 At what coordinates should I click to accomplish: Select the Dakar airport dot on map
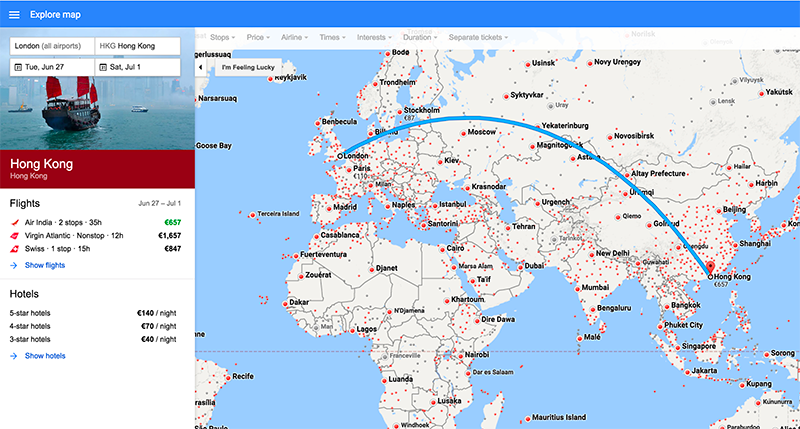point(285,304)
